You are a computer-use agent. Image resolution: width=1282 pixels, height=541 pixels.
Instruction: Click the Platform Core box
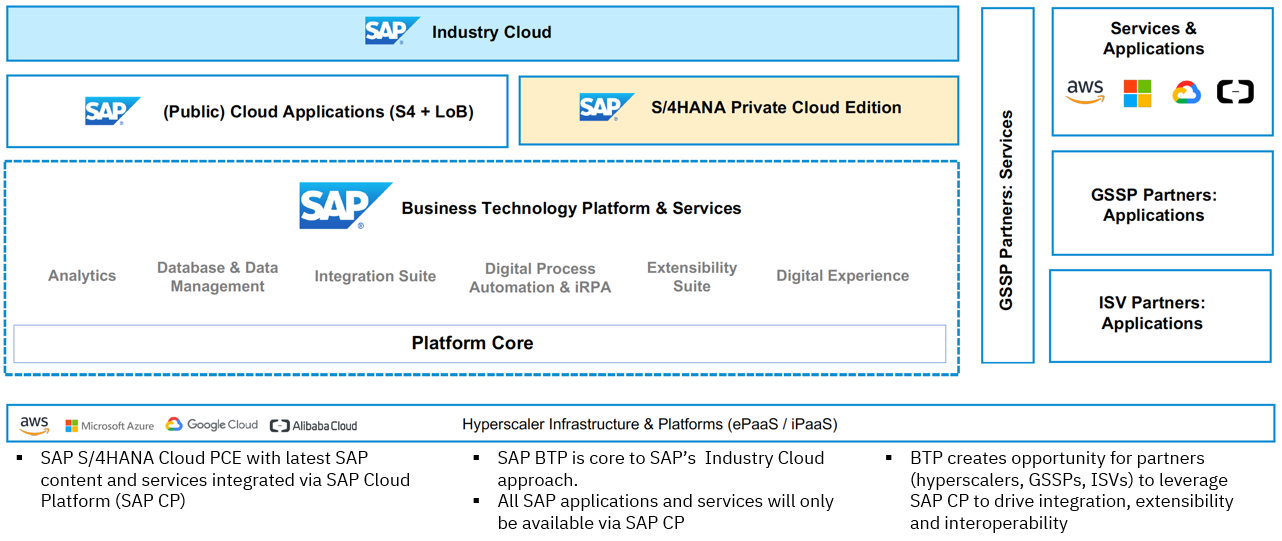tap(479, 343)
